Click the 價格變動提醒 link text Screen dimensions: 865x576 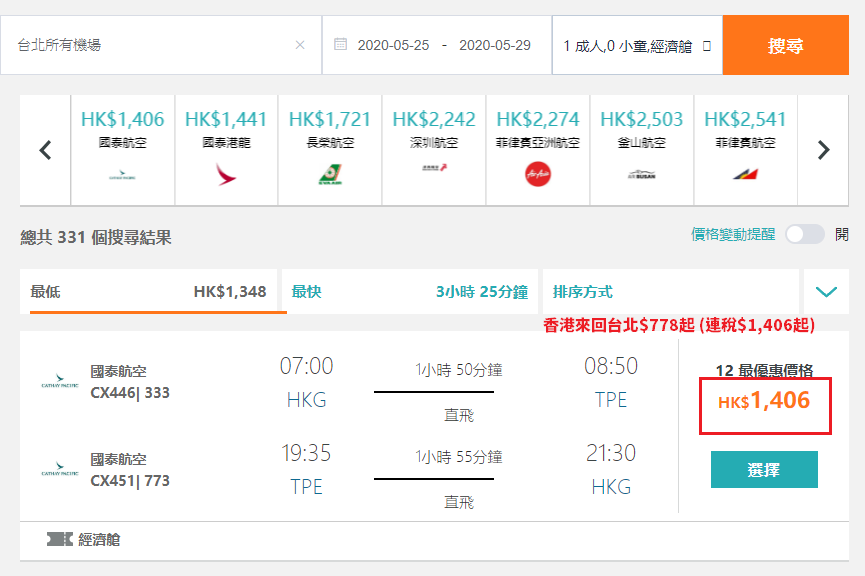point(733,234)
